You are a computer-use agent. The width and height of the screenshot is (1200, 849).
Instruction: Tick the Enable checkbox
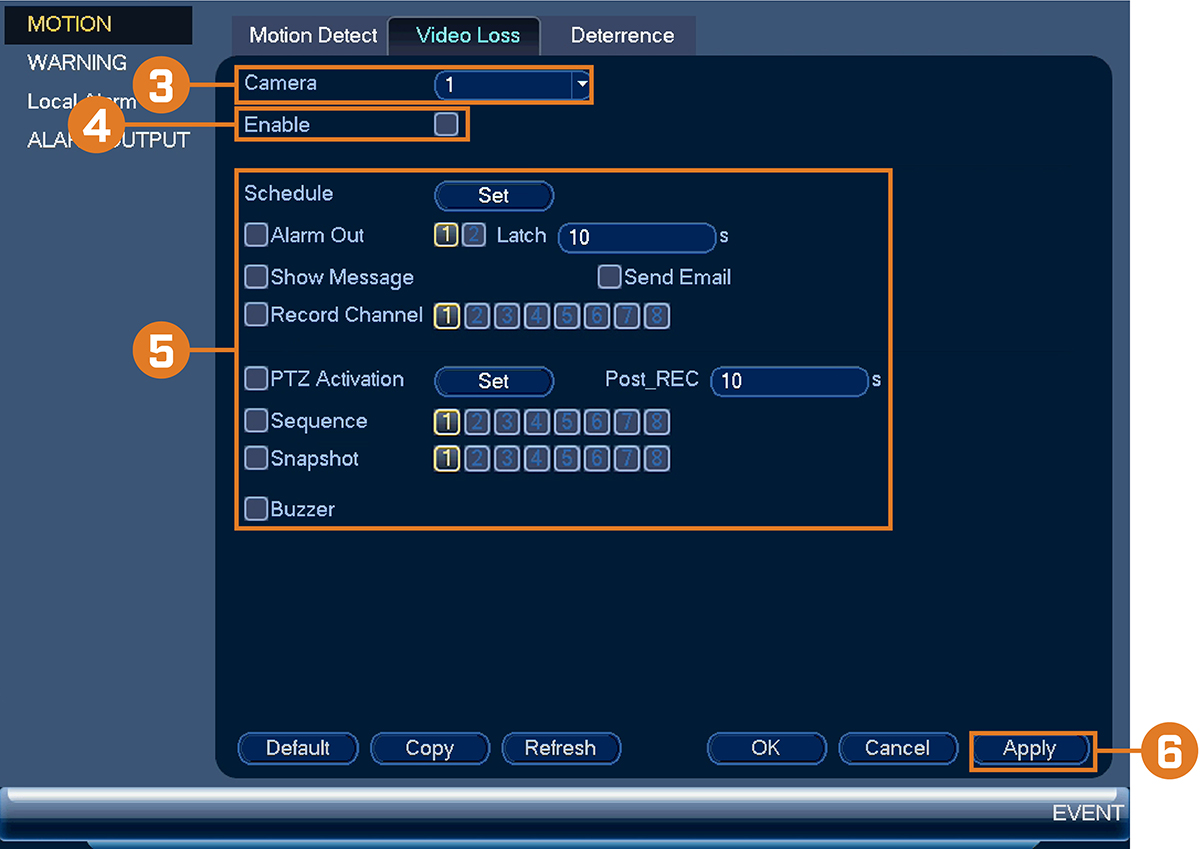coord(446,125)
